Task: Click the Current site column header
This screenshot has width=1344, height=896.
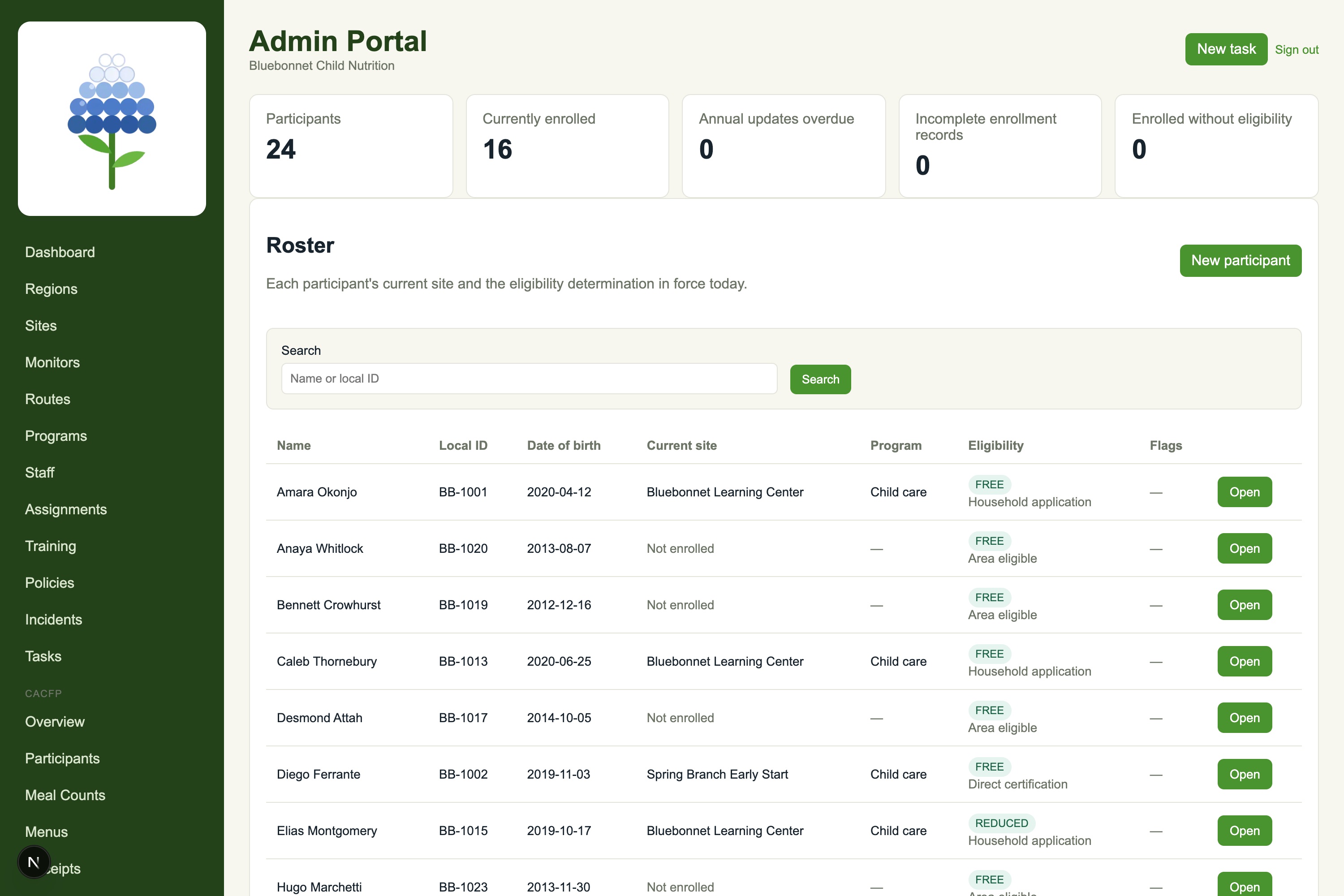Action: tap(682, 446)
